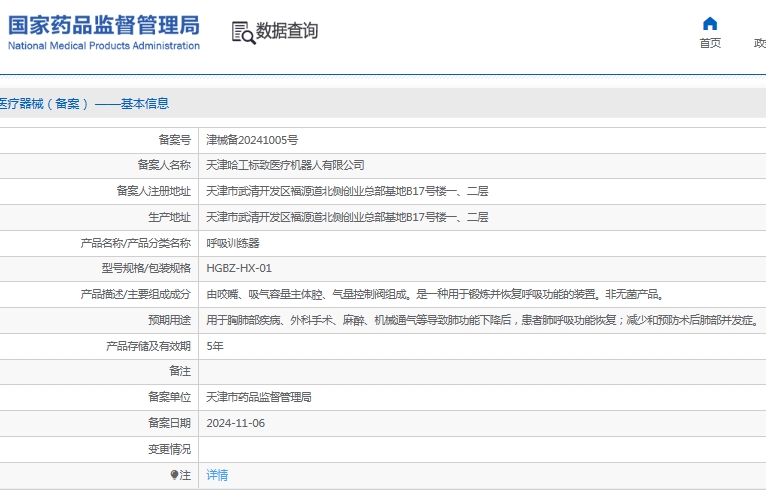Click the 产品描述/主要组成成分 label
The image size is (766, 495).
(x=136, y=294)
